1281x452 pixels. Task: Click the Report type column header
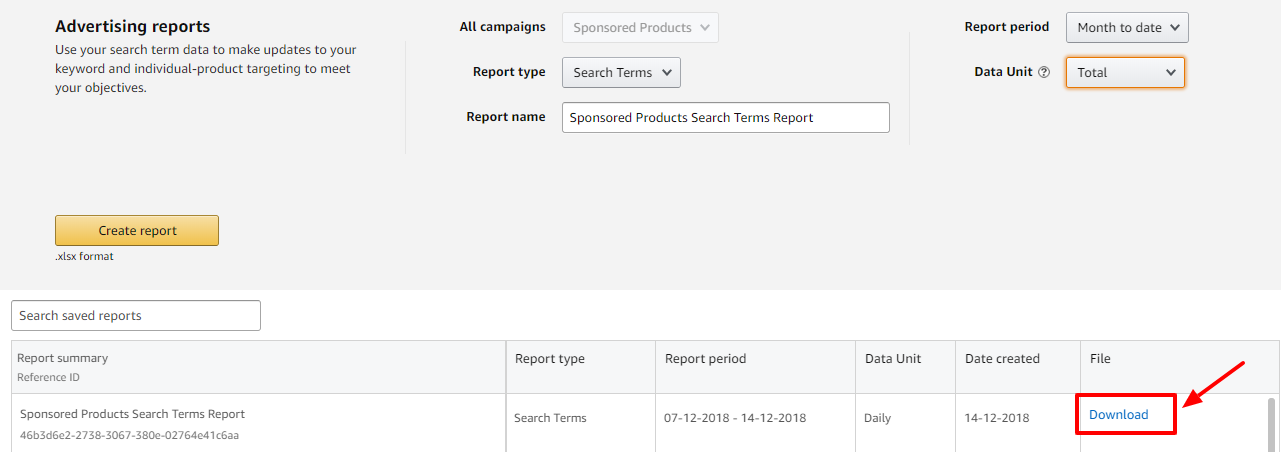pyautogui.click(x=550, y=359)
